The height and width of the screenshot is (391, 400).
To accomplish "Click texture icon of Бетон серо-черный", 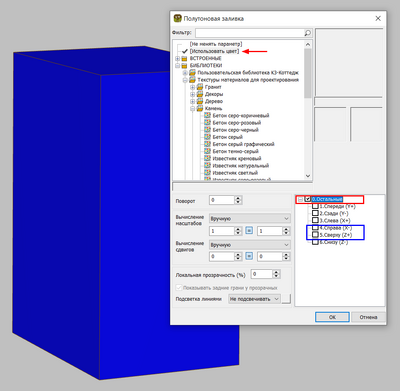I will click(x=208, y=130).
